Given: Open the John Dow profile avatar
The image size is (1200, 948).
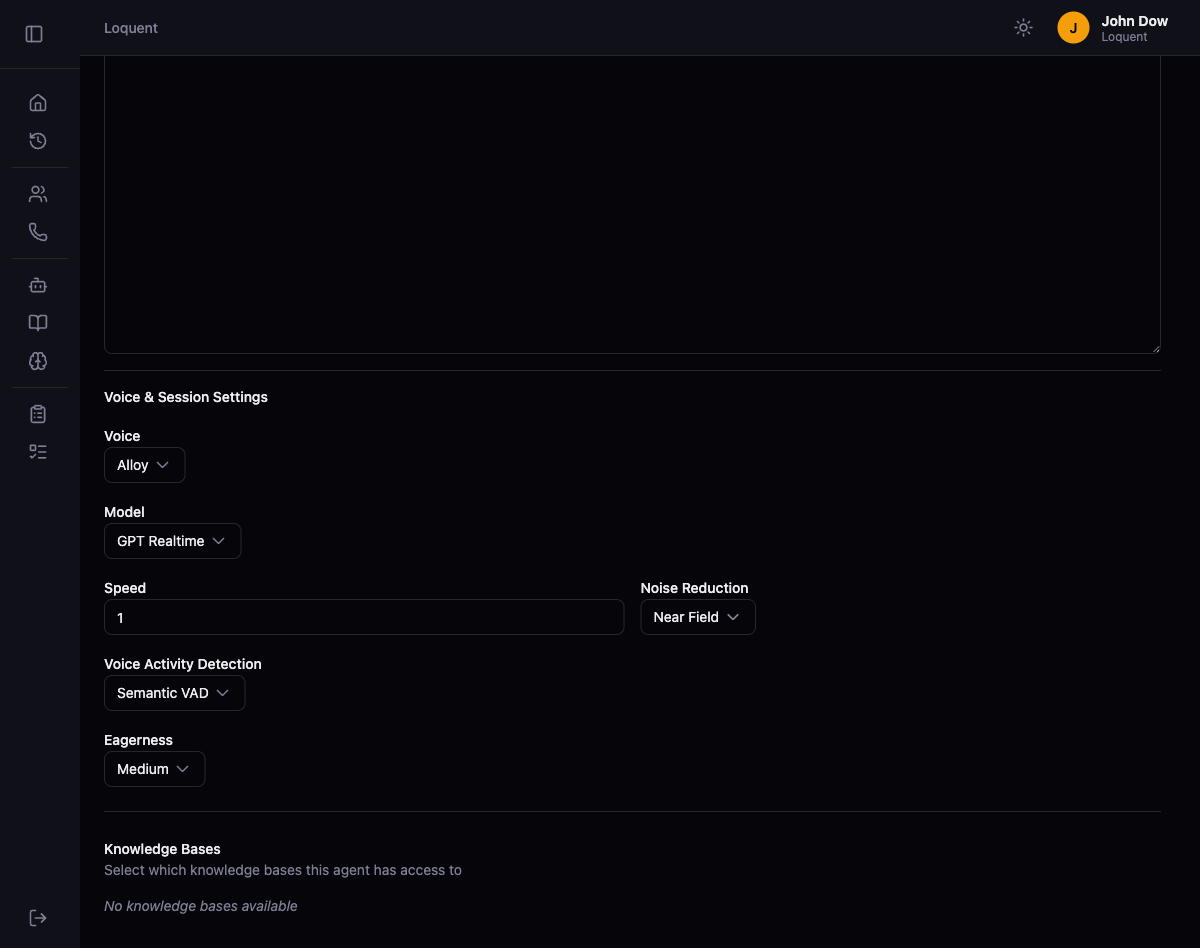Looking at the screenshot, I should (1073, 27).
